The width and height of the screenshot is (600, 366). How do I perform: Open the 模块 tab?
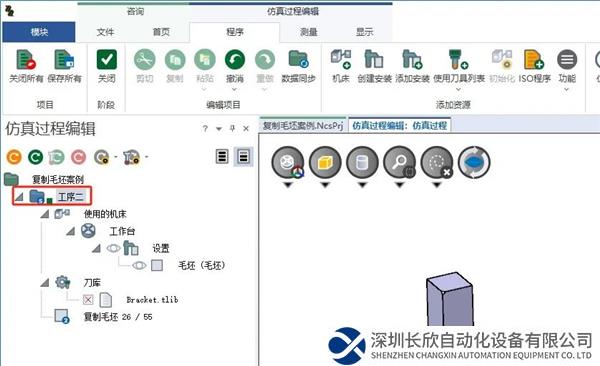[39, 32]
